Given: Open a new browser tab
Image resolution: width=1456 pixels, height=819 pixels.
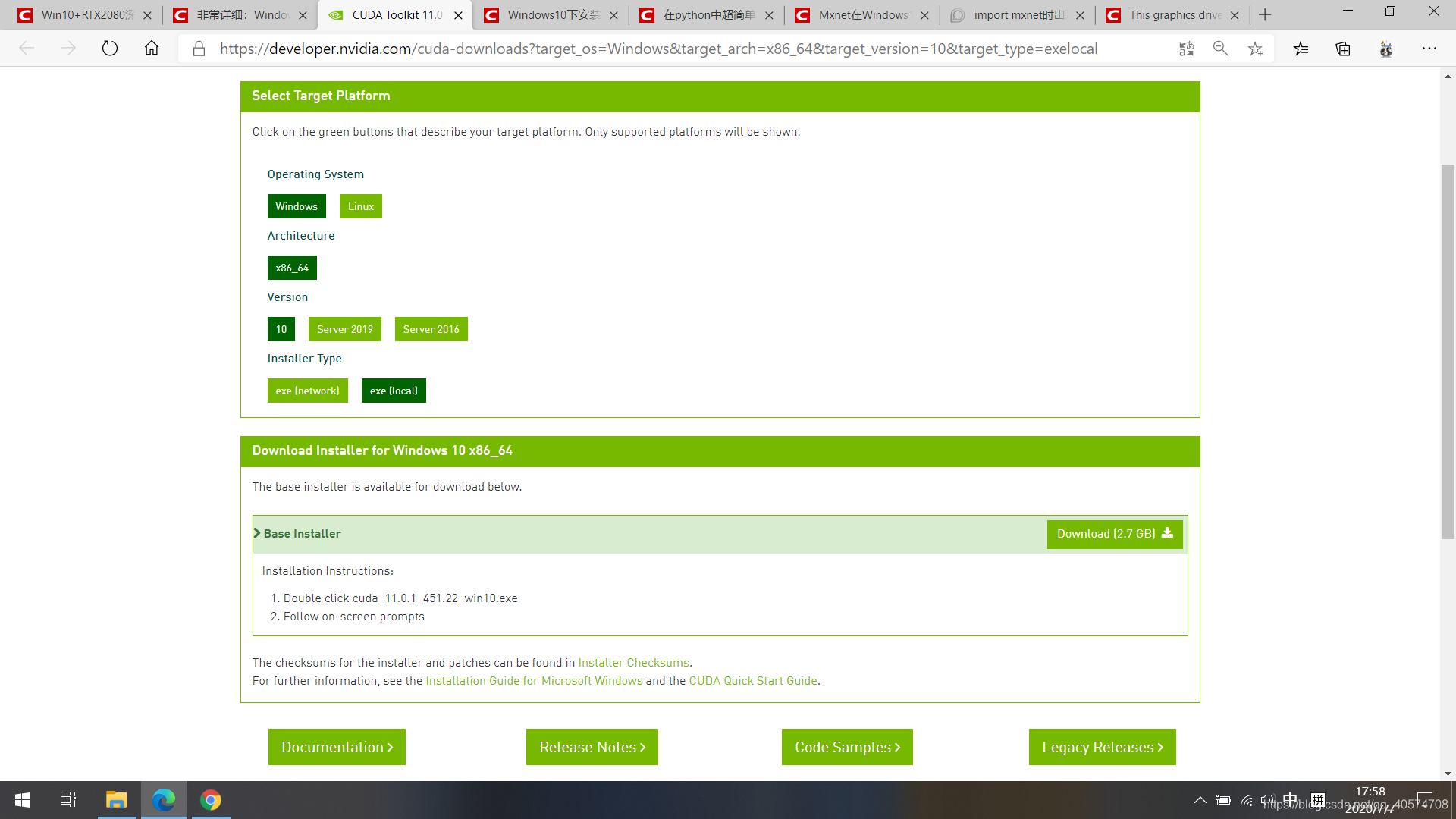Looking at the screenshot, I should (x=1265, y=15).
